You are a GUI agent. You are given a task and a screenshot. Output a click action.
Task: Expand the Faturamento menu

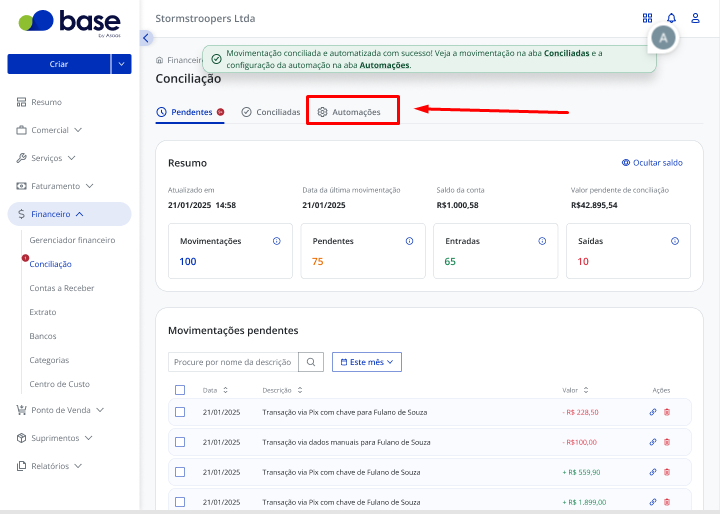click(x=55, y=186)
